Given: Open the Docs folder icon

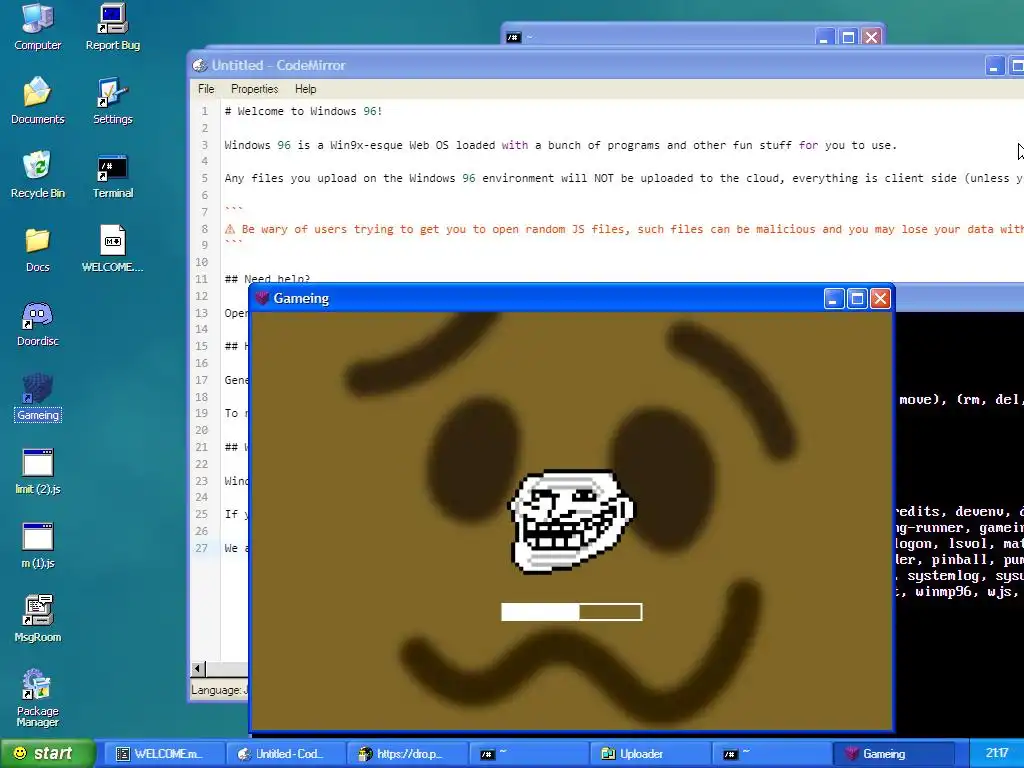Looking at the screenshot, I should [37, 248].
